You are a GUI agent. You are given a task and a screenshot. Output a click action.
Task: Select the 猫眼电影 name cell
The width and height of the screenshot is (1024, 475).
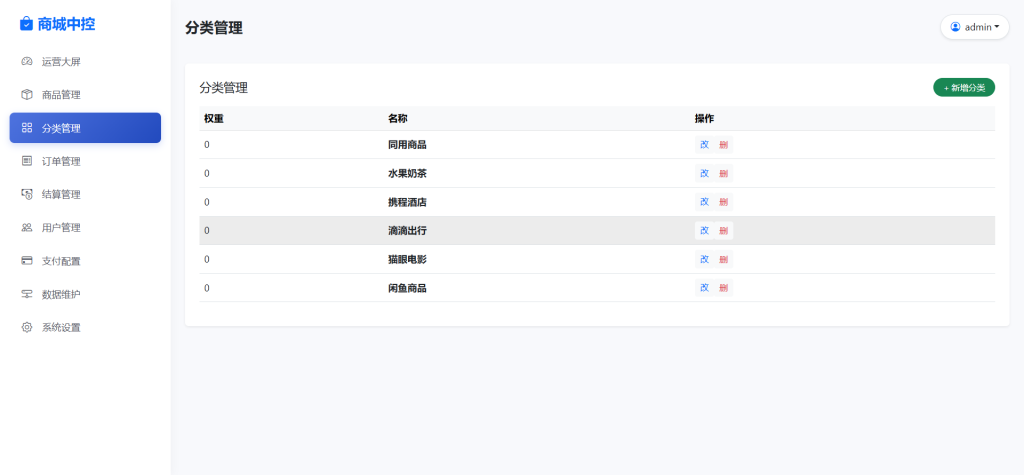(x=407, y=259)
